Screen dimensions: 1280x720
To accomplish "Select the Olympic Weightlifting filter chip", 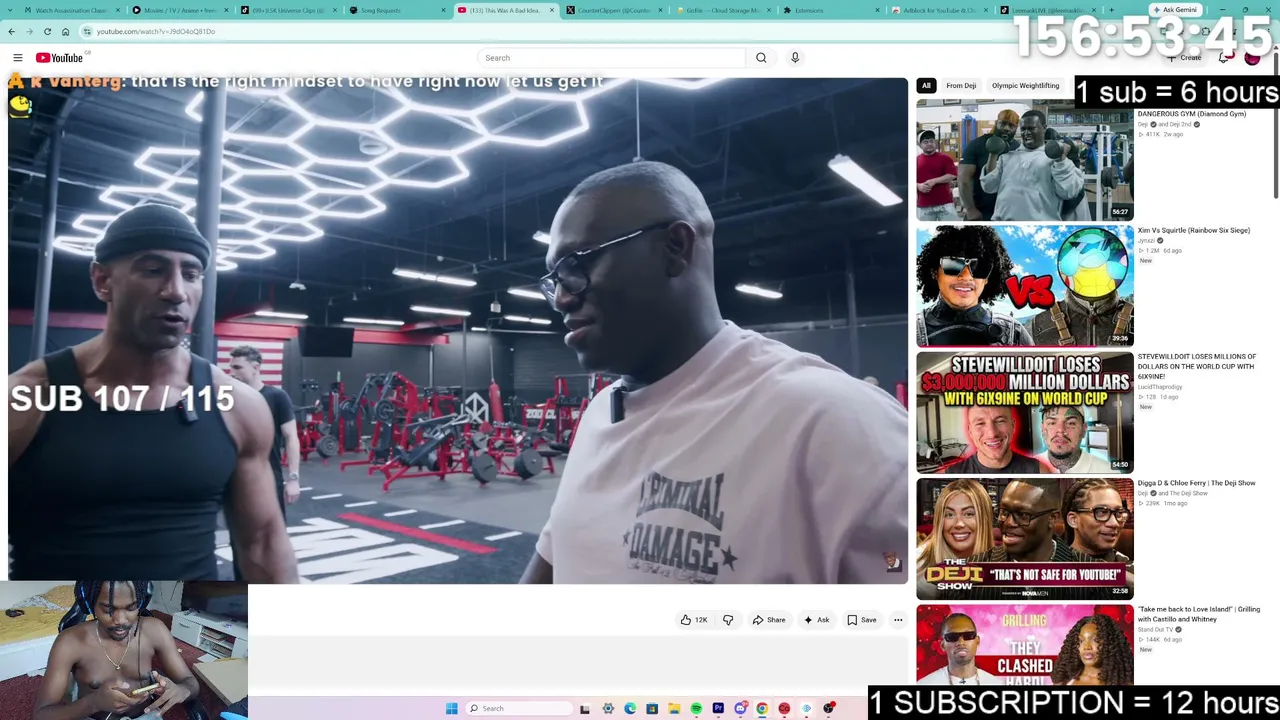I will 1025,86.
